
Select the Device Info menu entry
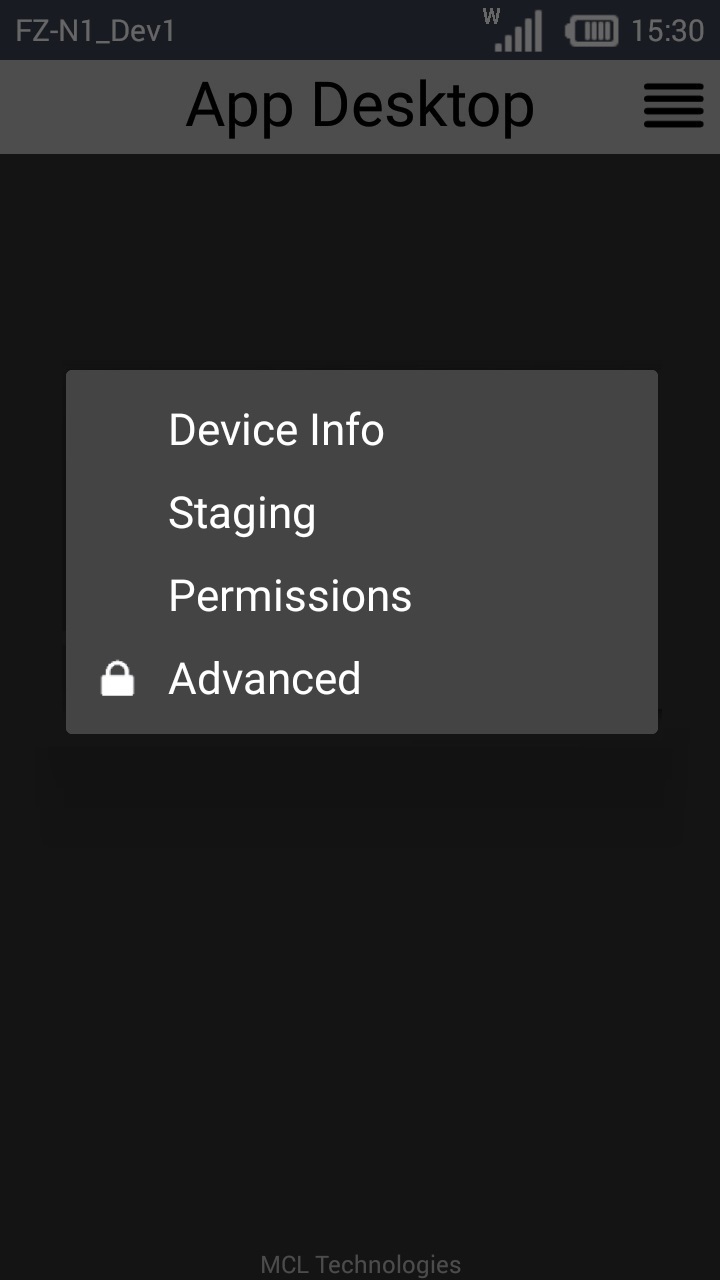point(276,429)
